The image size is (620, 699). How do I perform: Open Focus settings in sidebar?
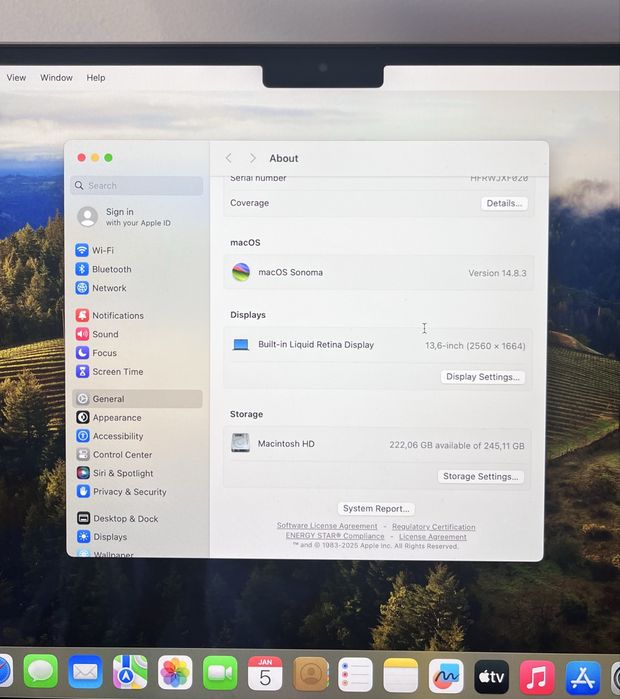click(96, 353)
